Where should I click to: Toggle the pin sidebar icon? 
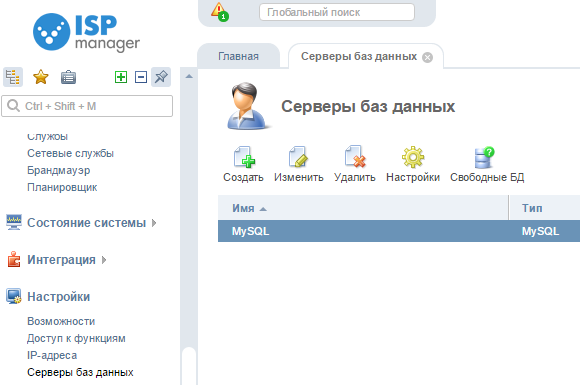161,77
